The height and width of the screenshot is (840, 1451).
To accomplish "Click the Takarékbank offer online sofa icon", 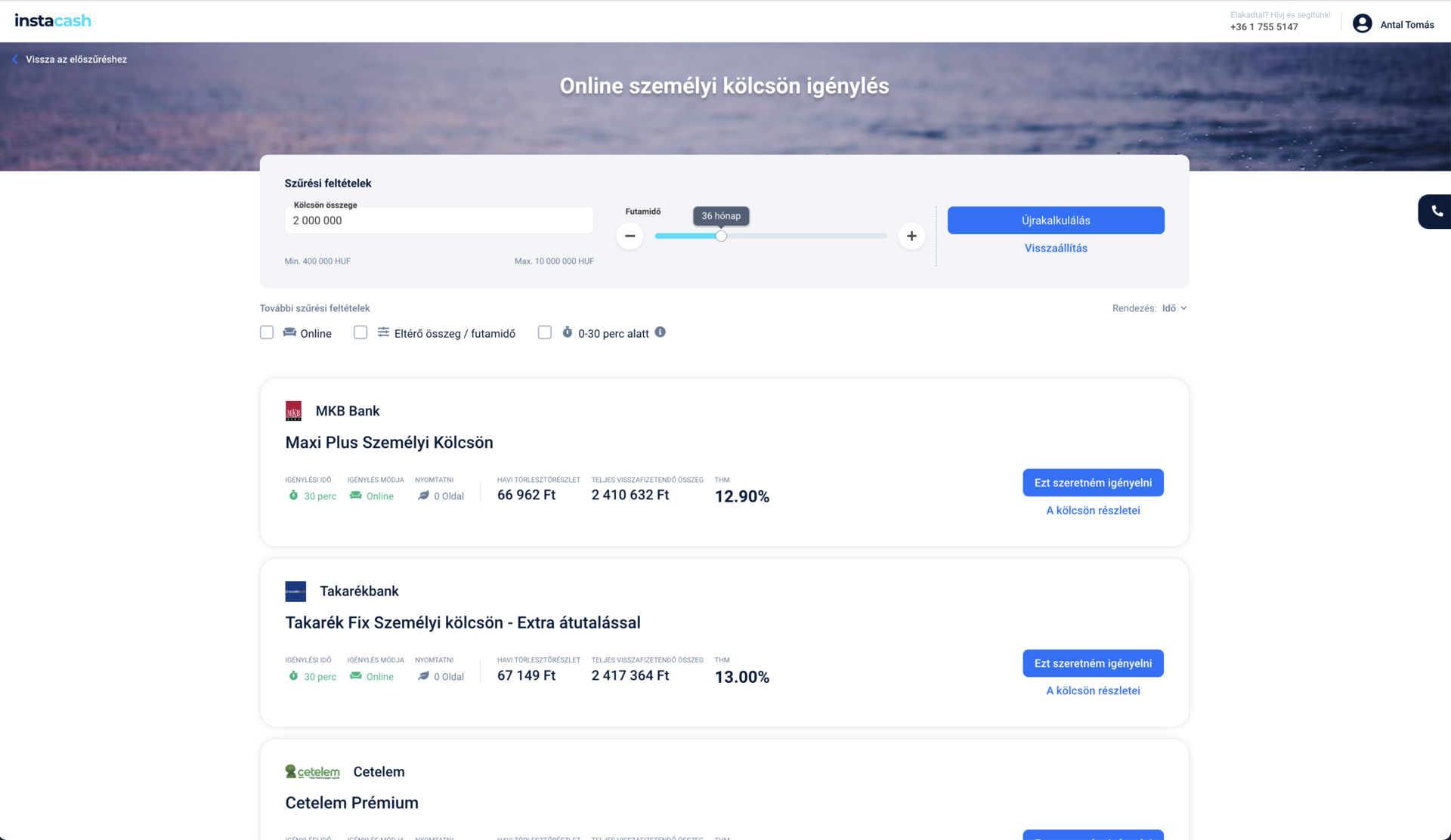I will [x=355, y=676].
